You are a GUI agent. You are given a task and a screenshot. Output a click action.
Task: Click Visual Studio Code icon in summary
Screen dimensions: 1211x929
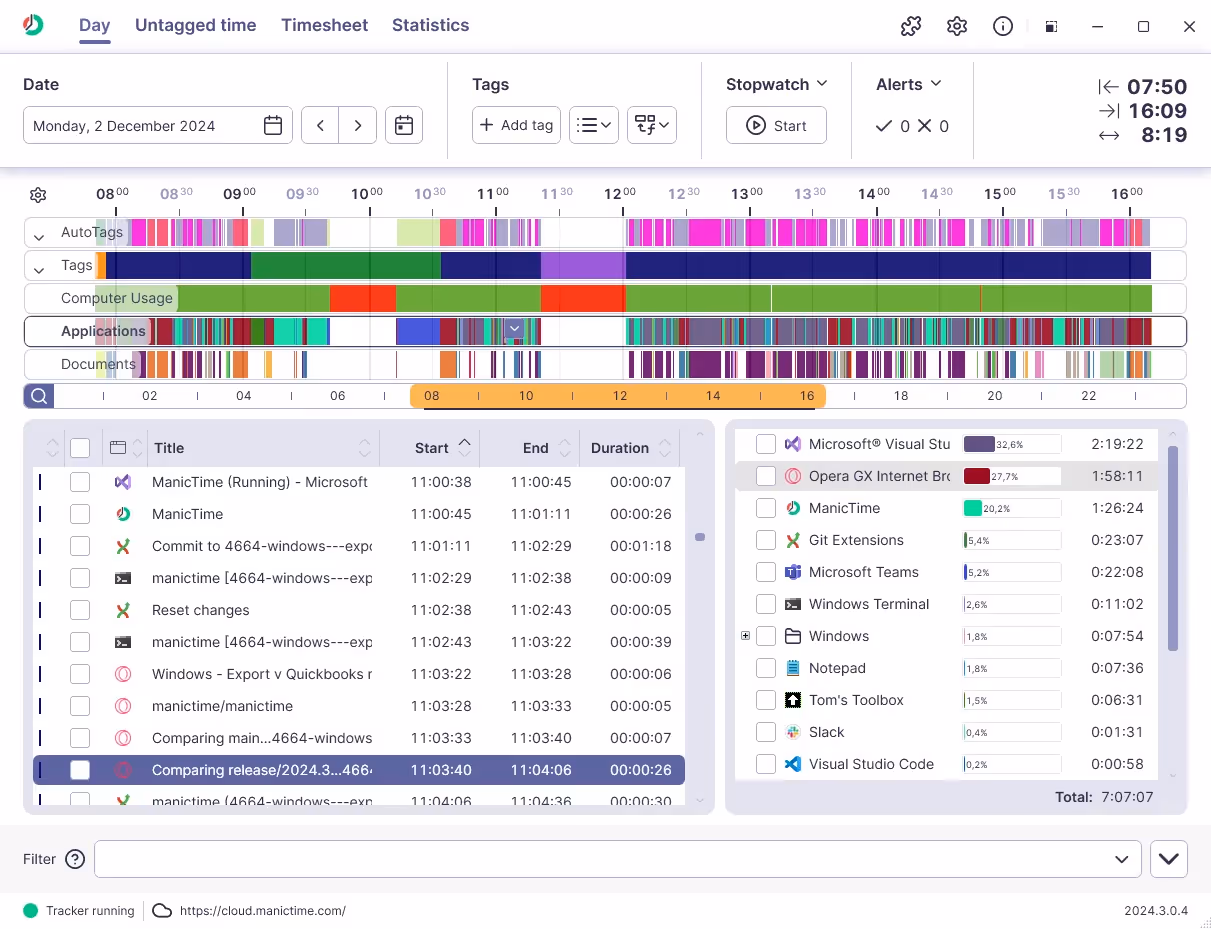(x=793, y=764)
